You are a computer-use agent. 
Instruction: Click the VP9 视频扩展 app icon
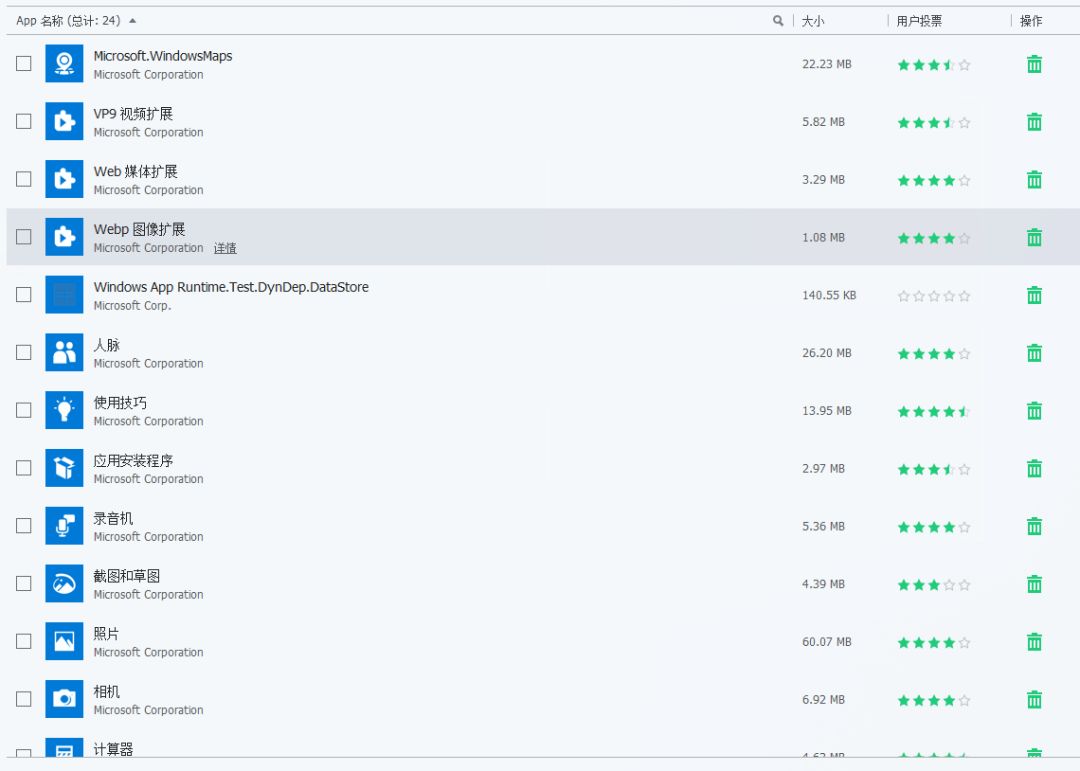pos(64,121)
